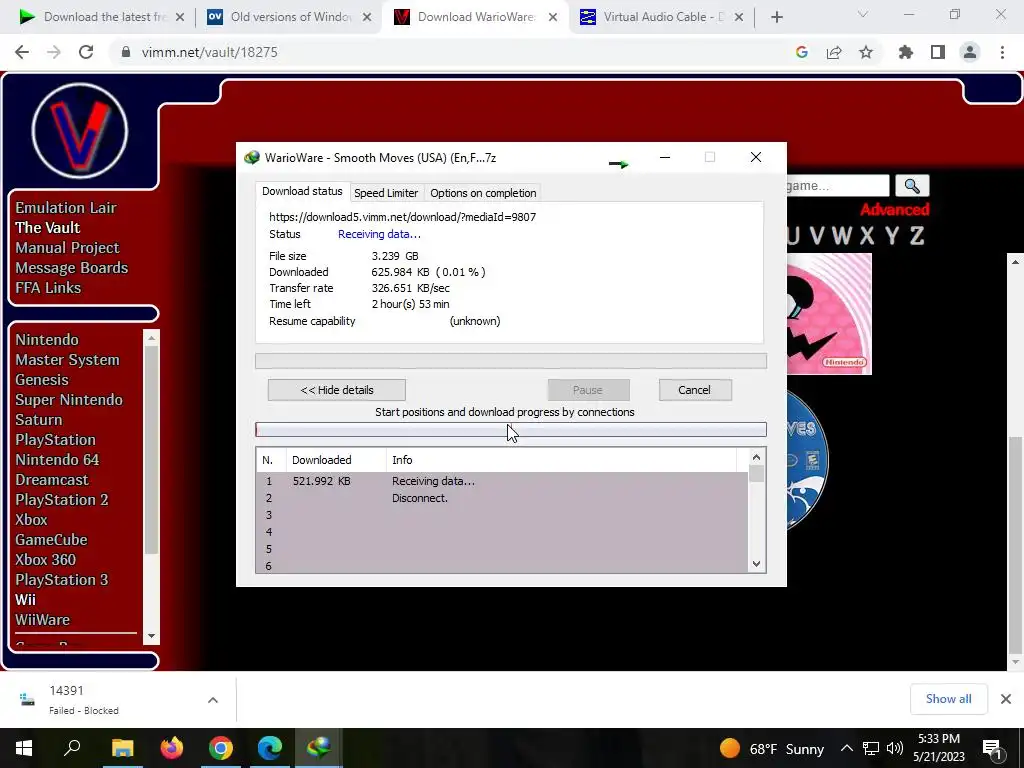Screen dimensions: 1024x768
Task: Click the console list scroll-up arrow
Action: (x=152, y=338)
